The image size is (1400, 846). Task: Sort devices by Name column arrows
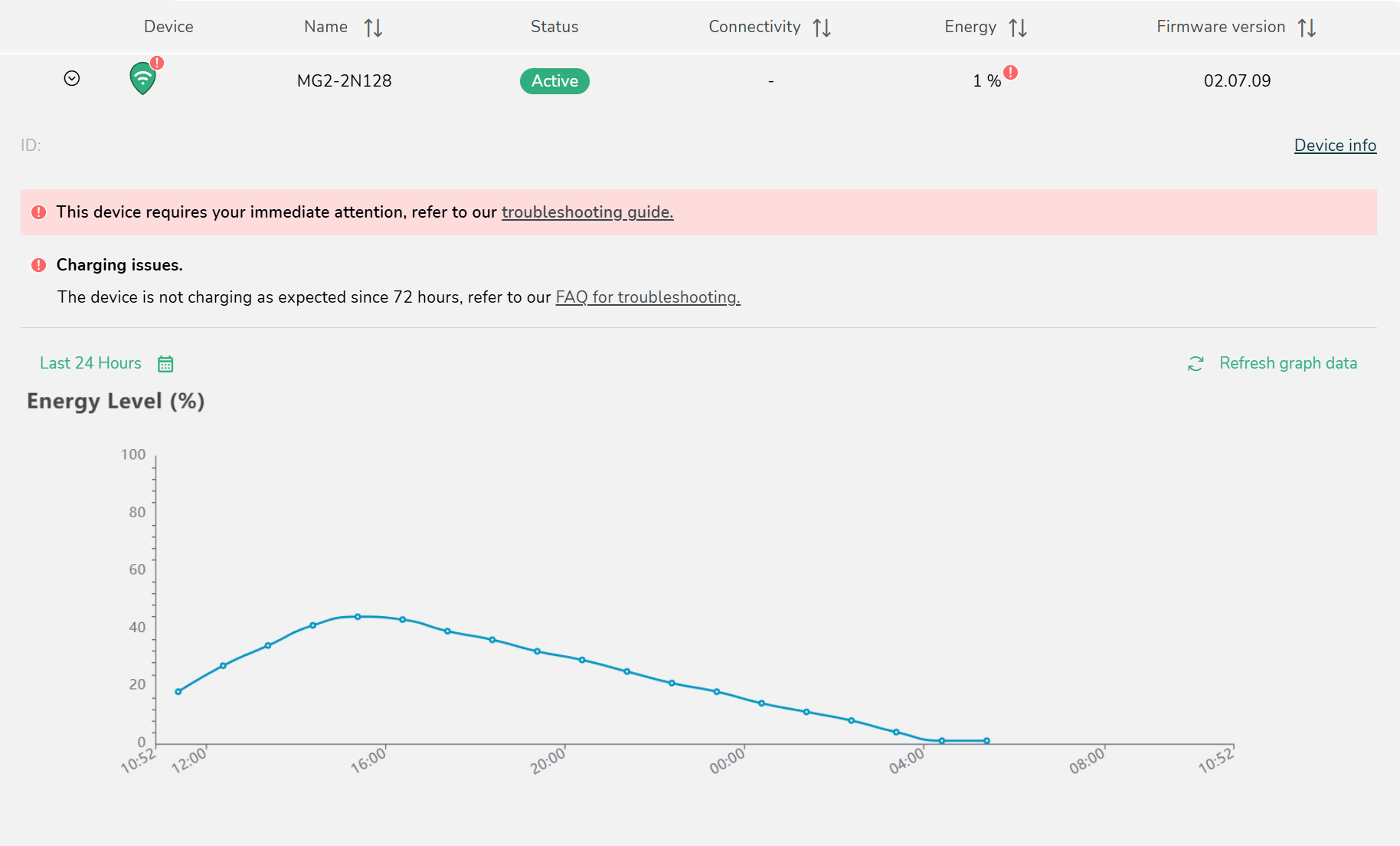click(373, 28)
